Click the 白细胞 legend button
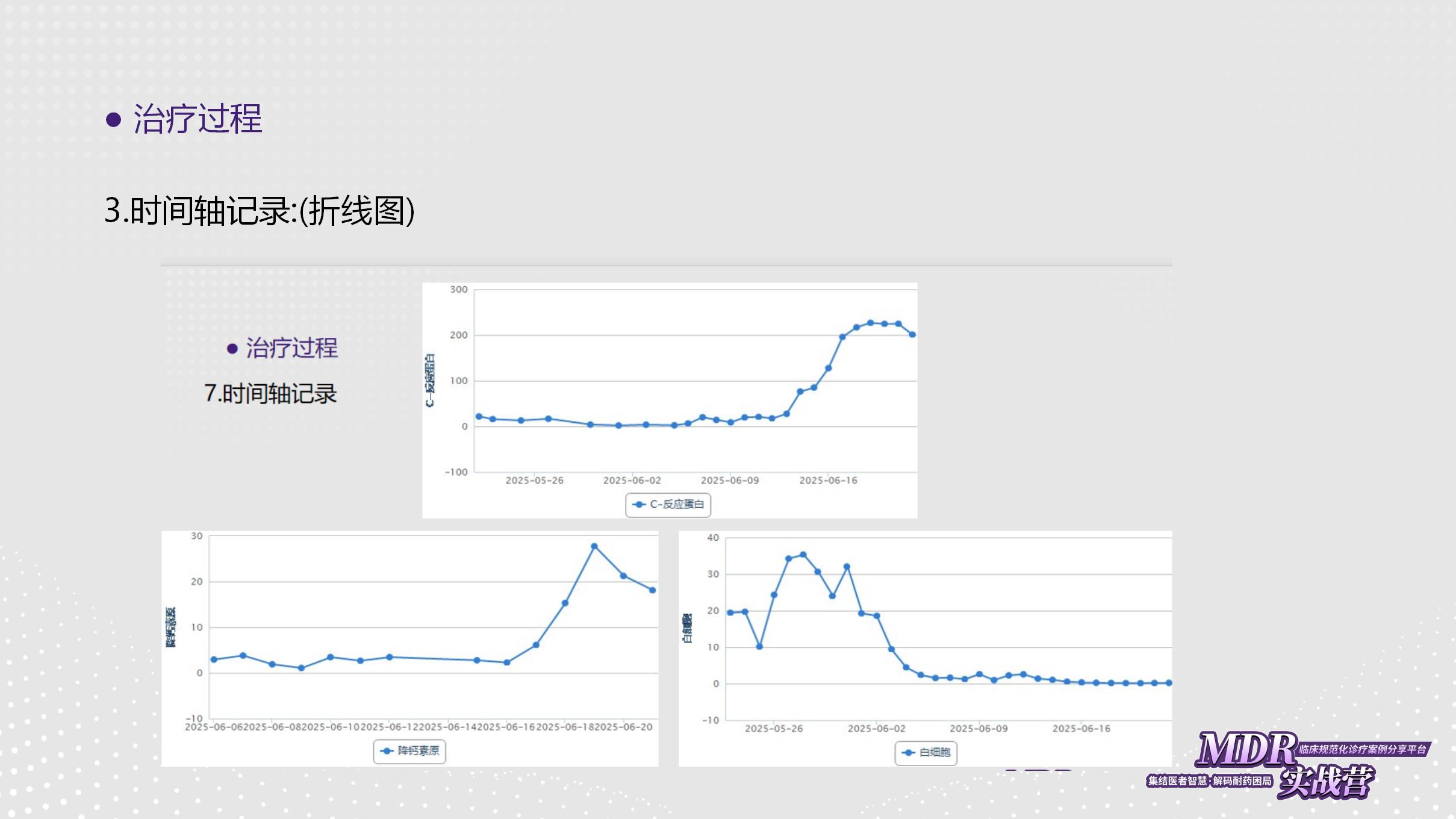Image resolution: width=1456 pixels, height=819 pixels. click(926, 753)
